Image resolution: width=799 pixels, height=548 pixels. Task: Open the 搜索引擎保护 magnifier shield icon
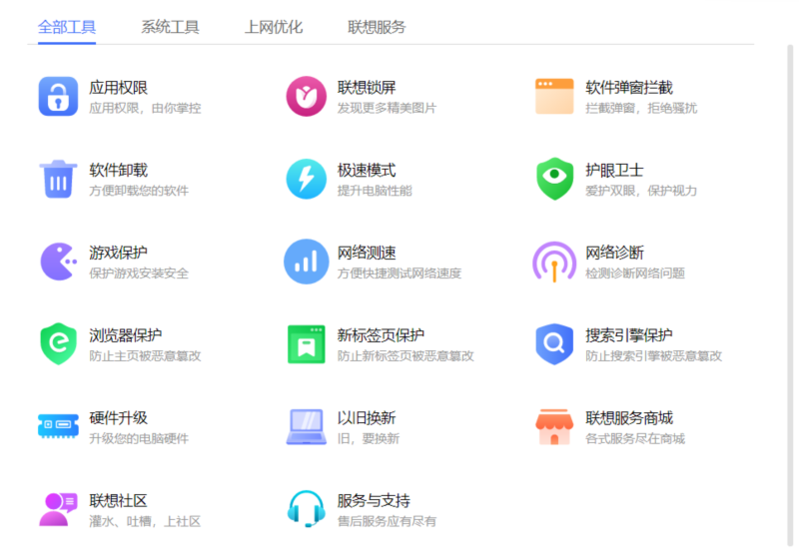[554, 344]
